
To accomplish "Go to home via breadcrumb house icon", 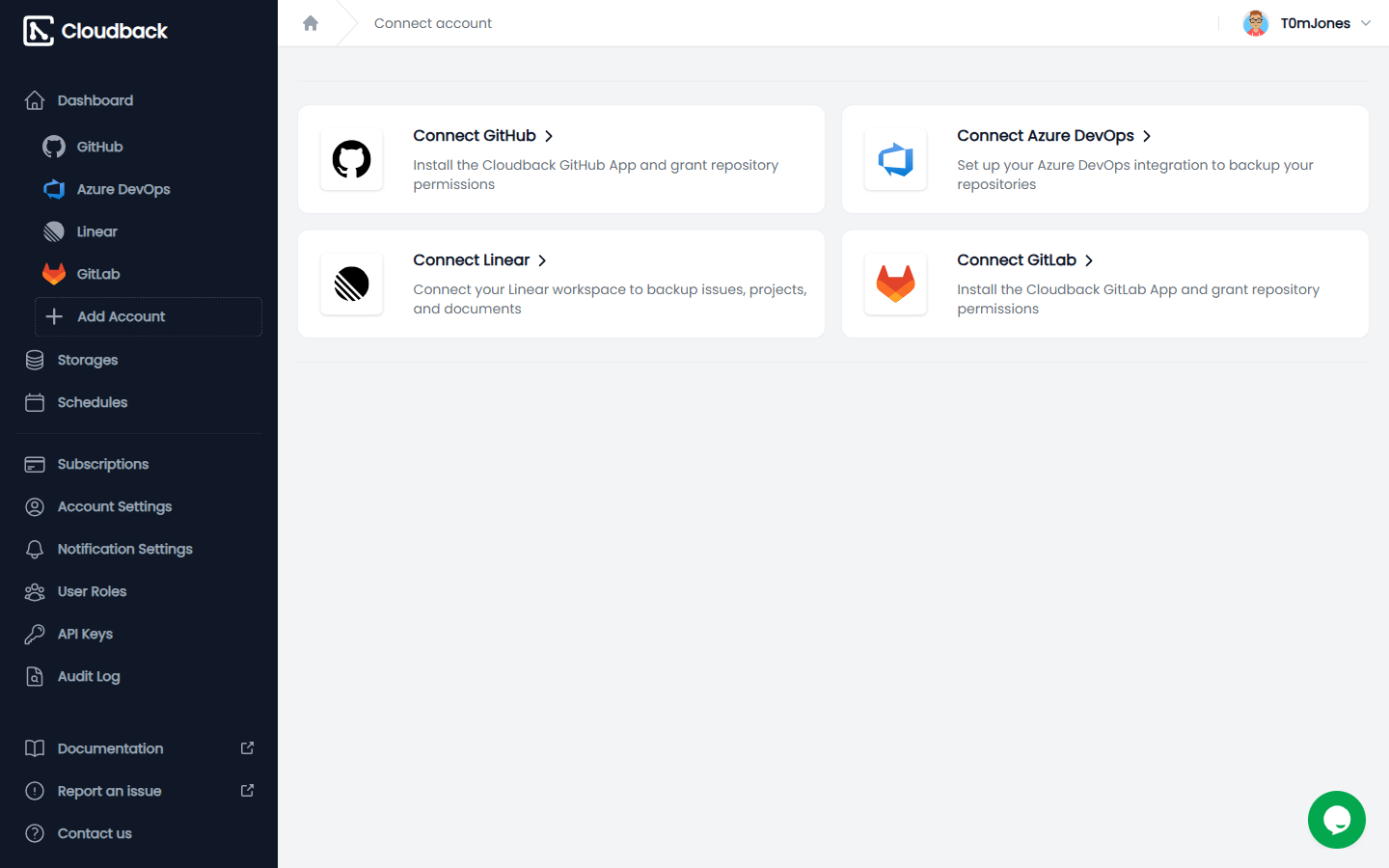I will click(311, 23).
